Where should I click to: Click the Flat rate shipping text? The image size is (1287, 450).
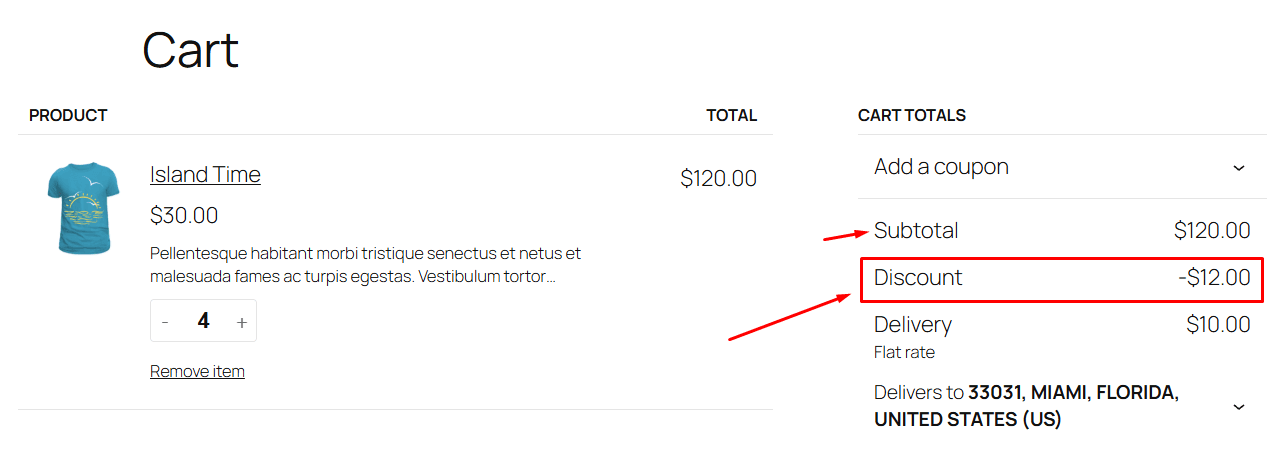tap(904, 352)
